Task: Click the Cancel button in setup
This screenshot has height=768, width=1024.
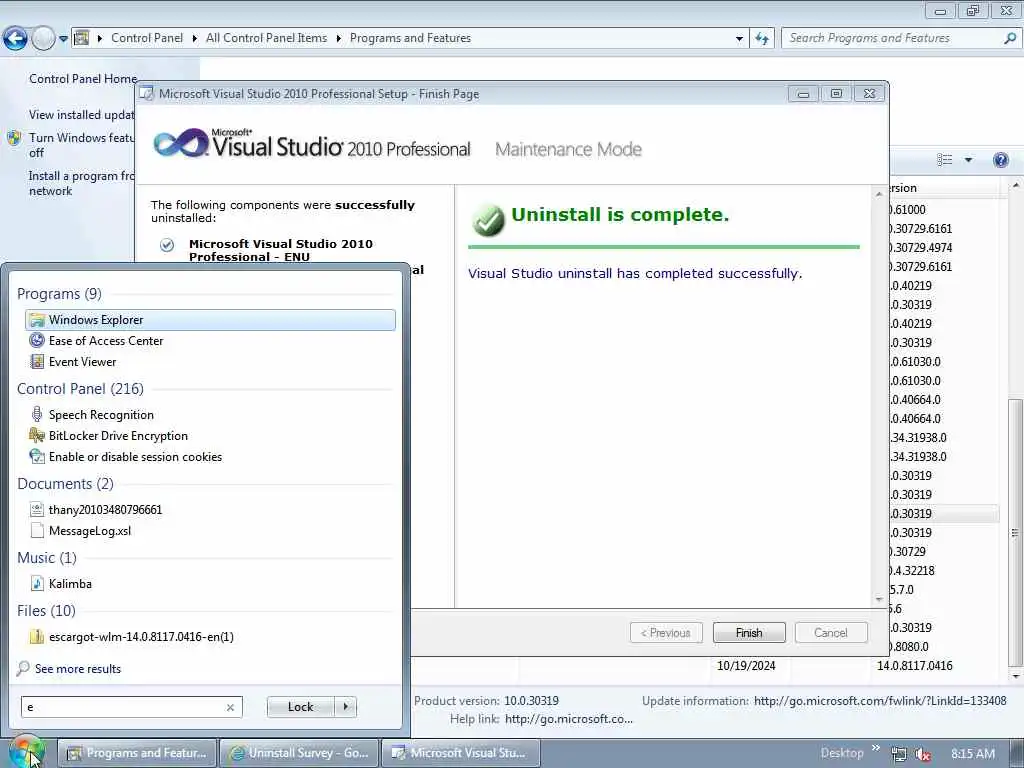Action: coord(831,633)
